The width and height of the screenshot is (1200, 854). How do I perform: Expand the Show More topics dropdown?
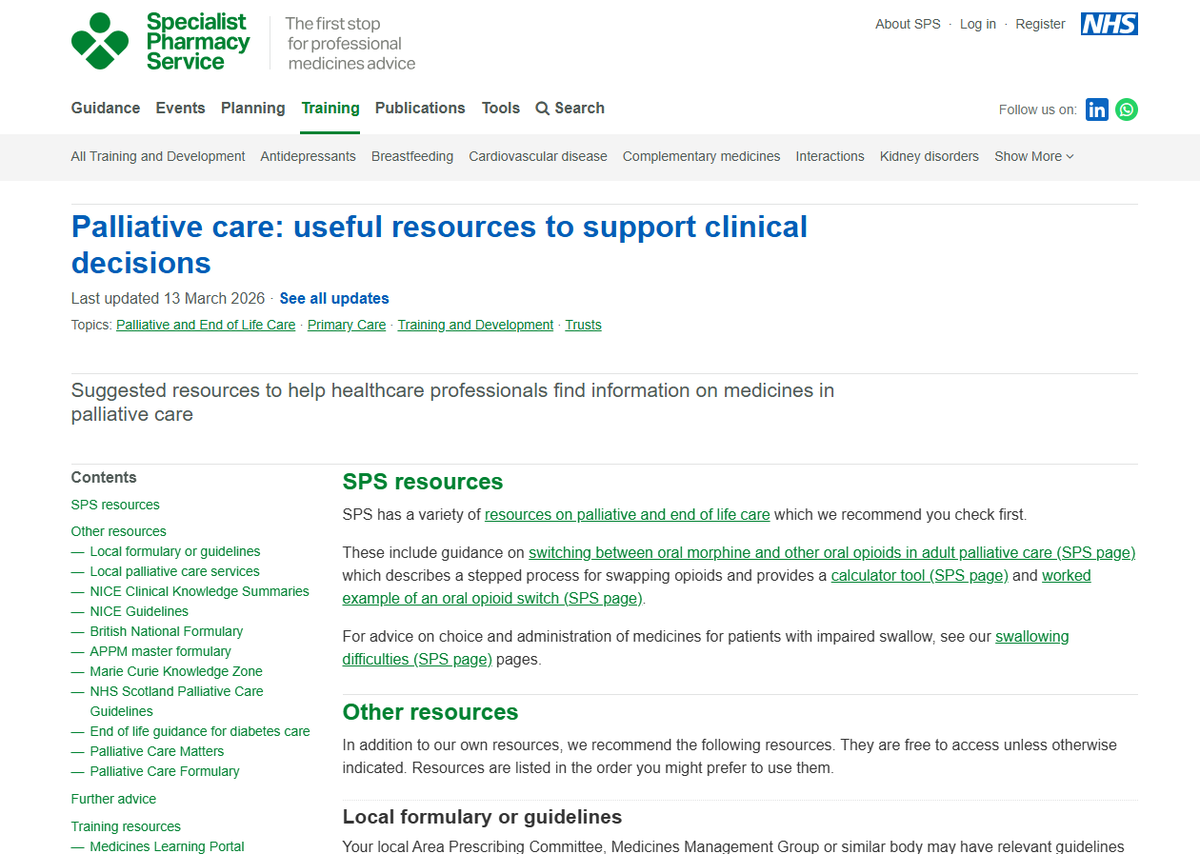coord(1034,156)
